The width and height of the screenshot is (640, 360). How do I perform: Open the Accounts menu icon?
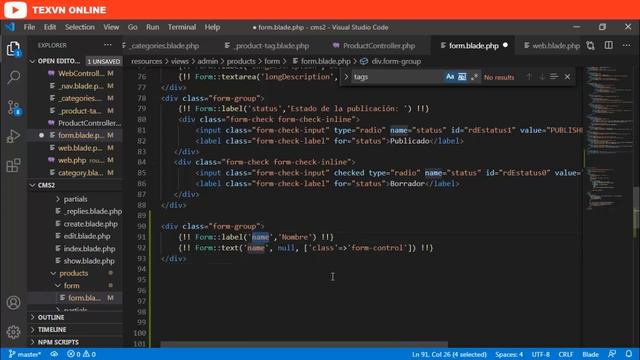pyautogui.click(x=13, y=302)
